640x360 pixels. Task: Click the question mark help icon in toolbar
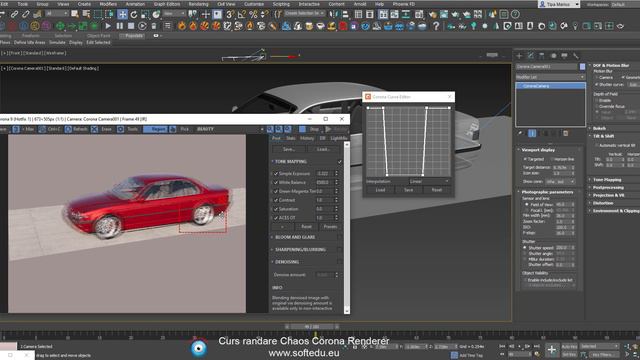(x=436, y=26)
